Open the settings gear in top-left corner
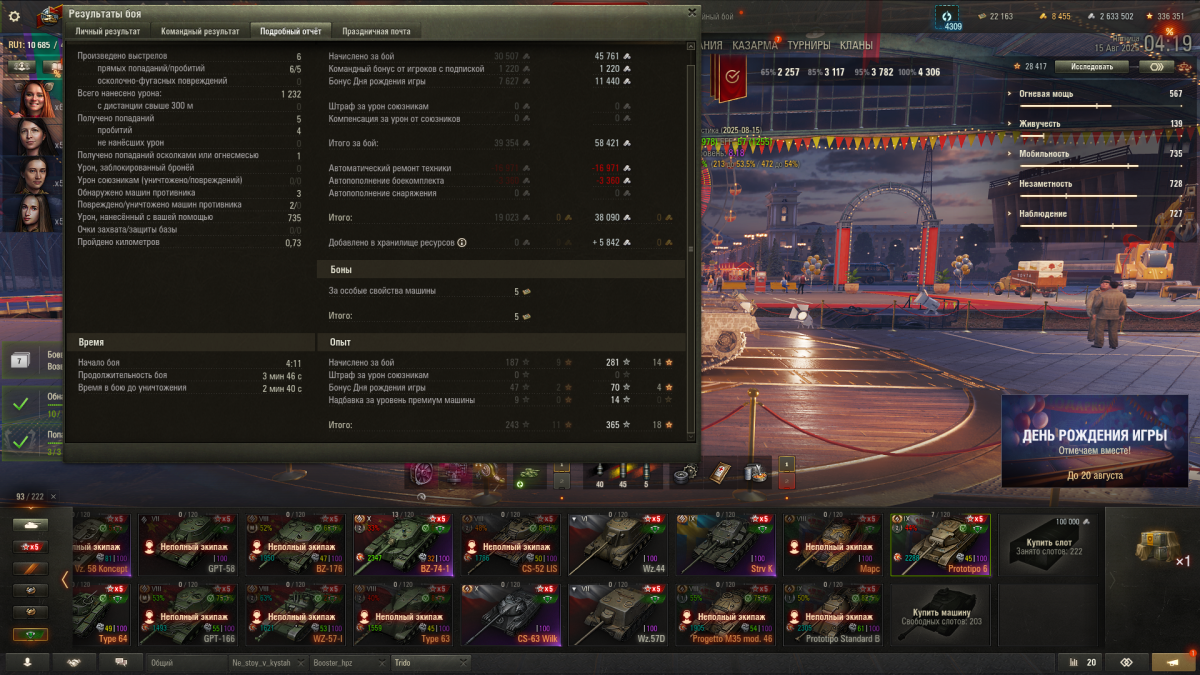The width and height of the screenshot is (1200, 675). point(14,15)
